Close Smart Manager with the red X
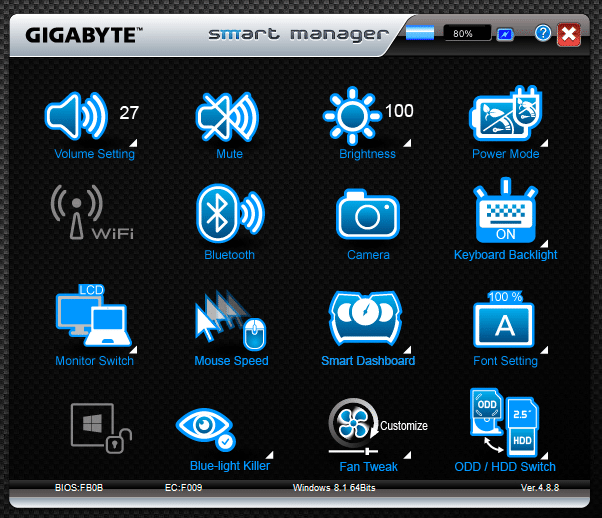The height and width of the screenshot is (518, 602). tap(569, 35)
